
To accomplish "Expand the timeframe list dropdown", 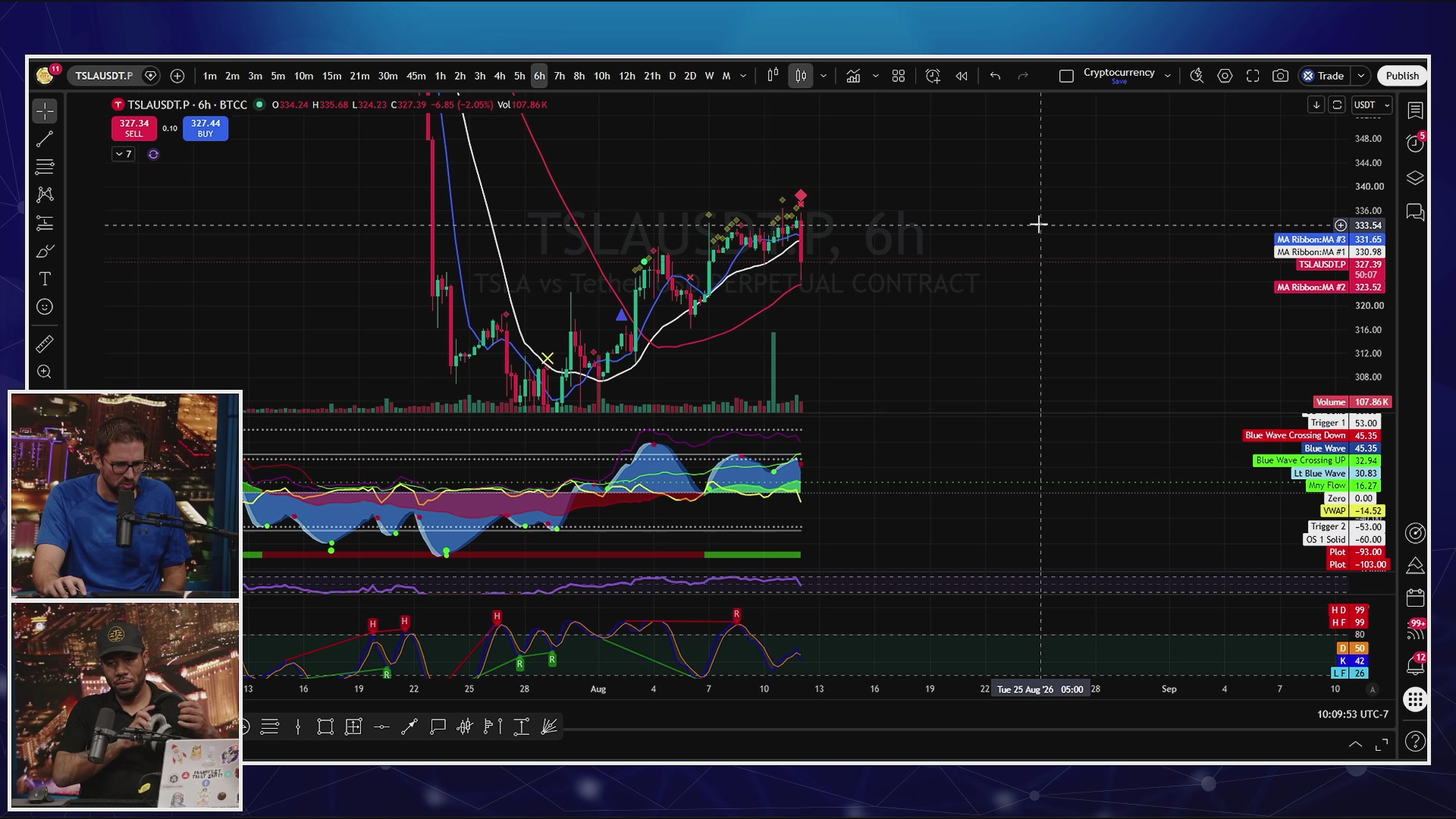I will coord(743,76).
